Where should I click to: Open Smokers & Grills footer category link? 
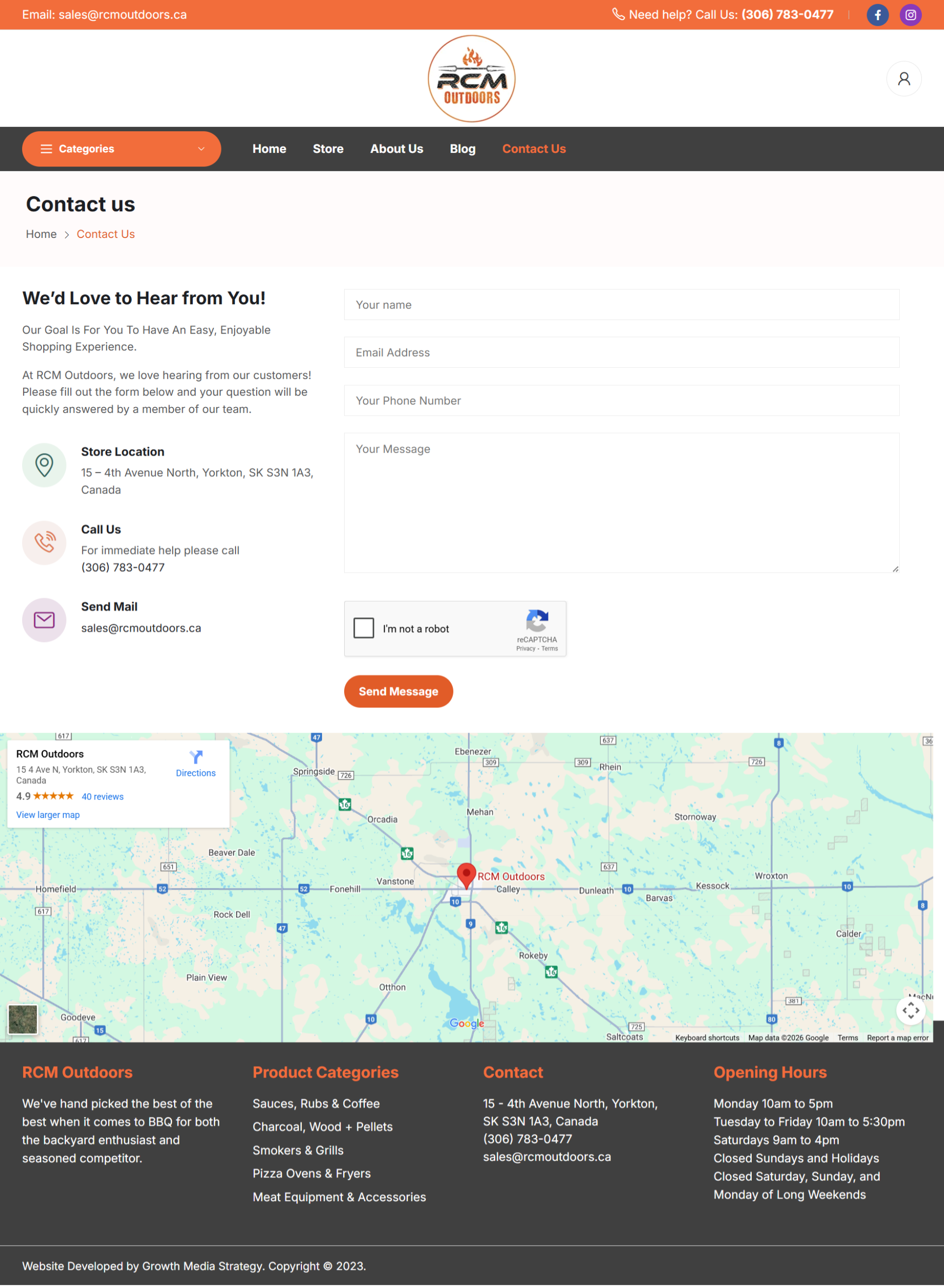pyautogui.click(x=298, y=1150)
